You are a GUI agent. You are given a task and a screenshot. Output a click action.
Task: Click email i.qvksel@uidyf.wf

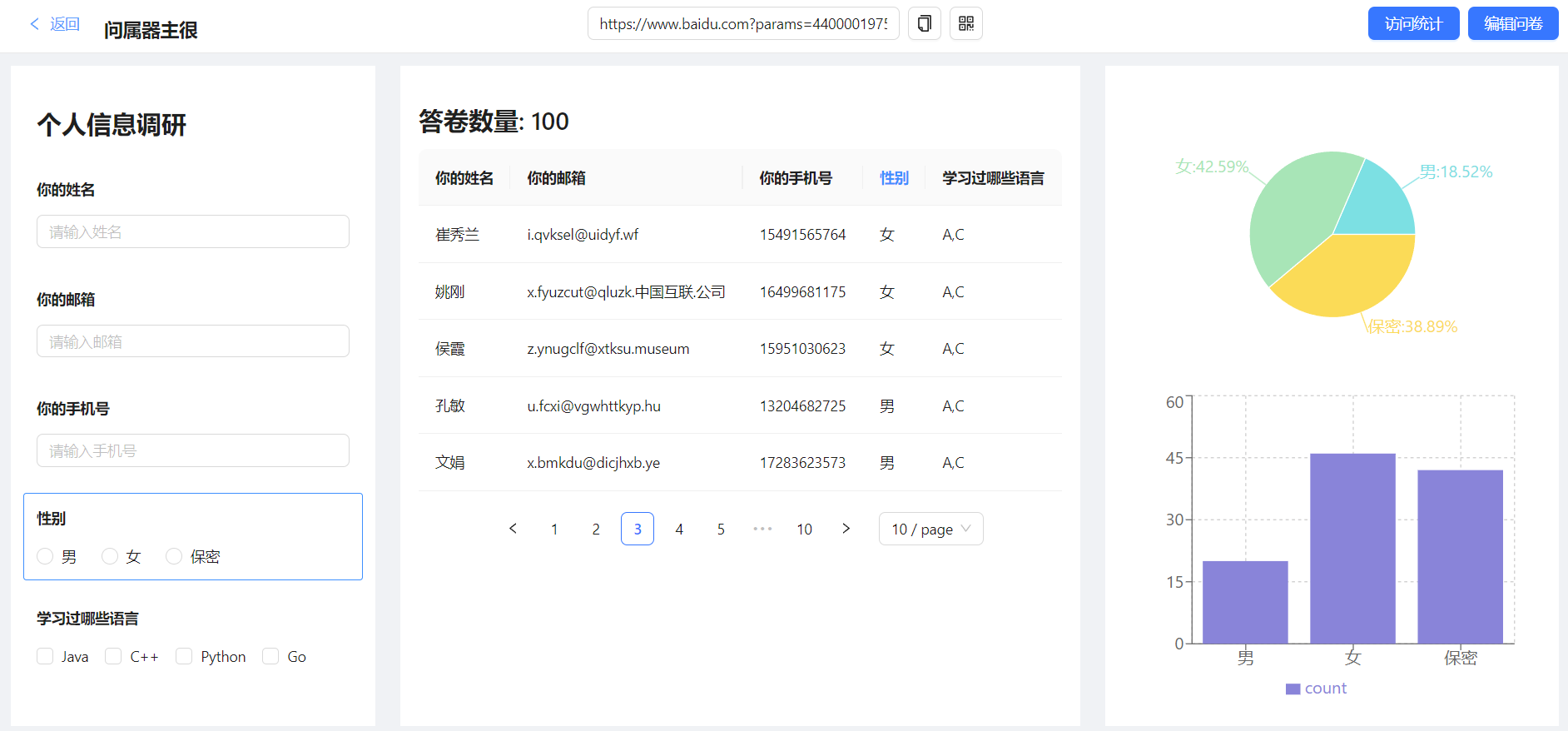click(x=583, y=235)
